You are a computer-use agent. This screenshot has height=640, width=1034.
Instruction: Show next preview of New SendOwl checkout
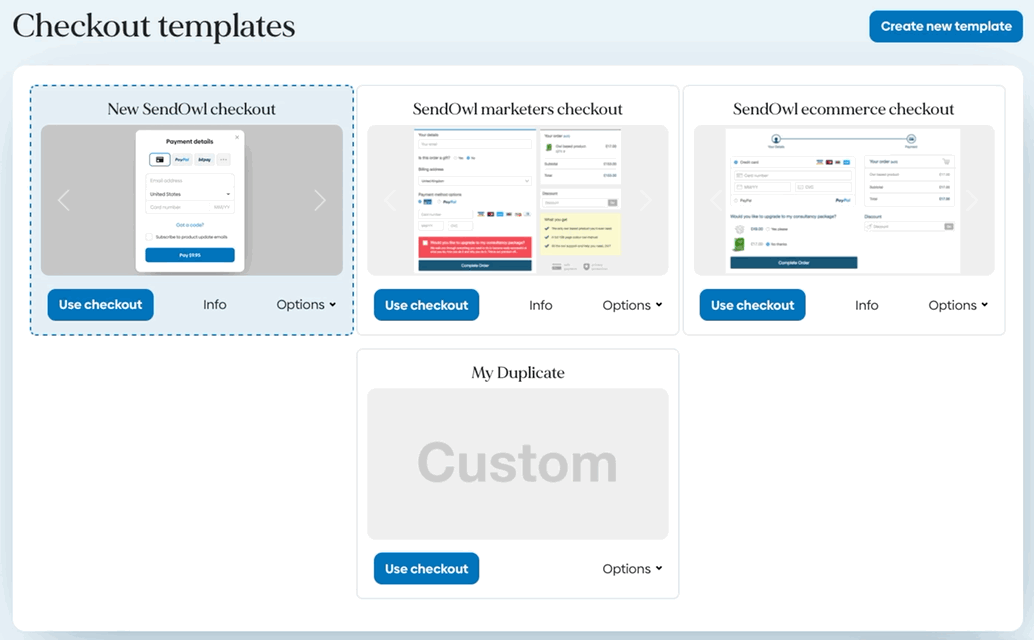pyautogui.click(x=320, y=200)
